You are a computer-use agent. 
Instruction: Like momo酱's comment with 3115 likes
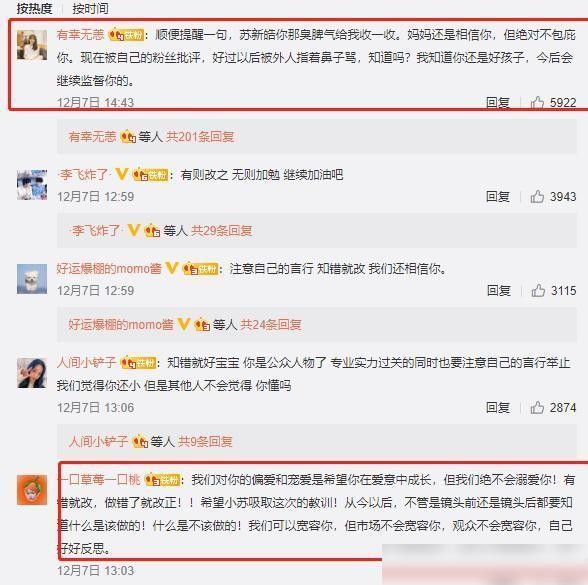pos(538,290)
